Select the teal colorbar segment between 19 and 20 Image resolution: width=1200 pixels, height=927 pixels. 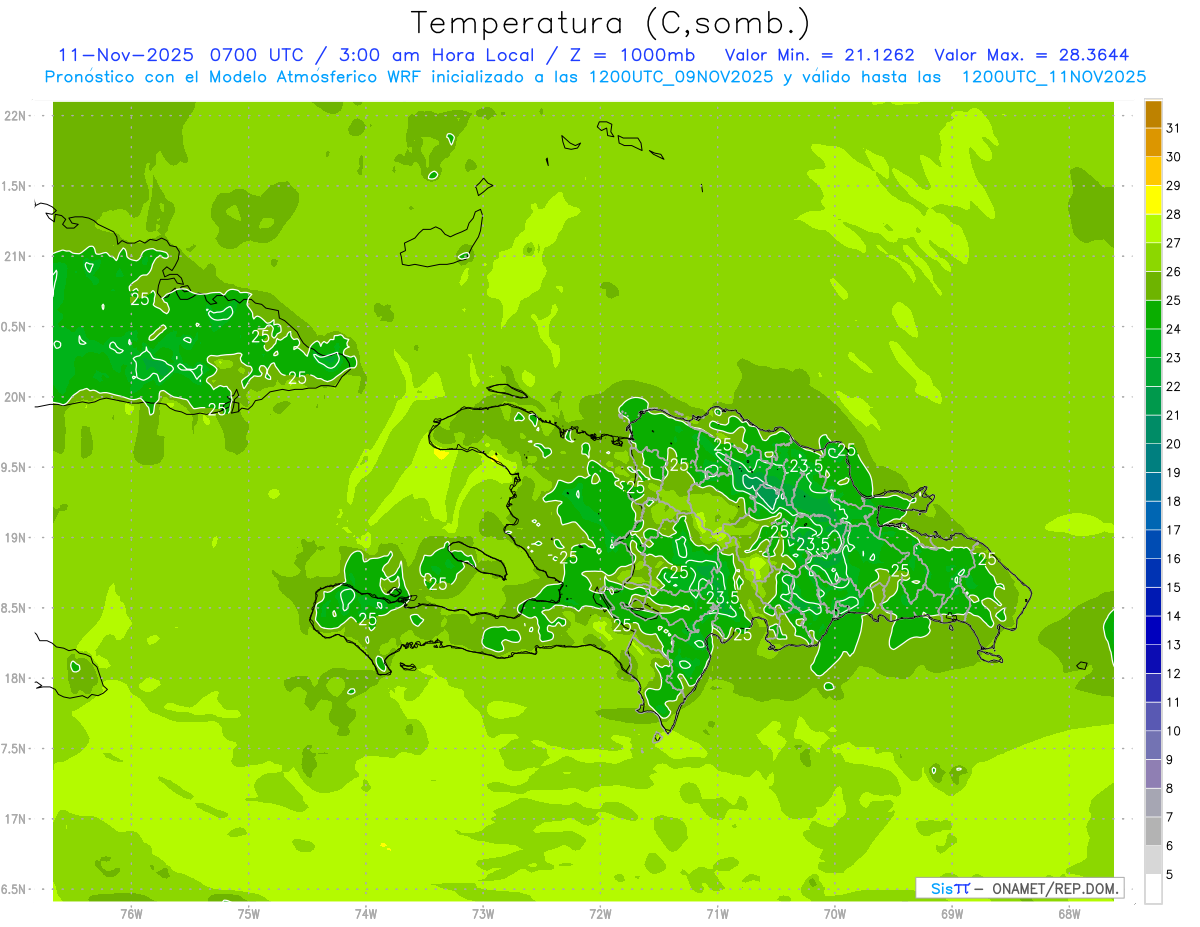tap(1153, 459)
